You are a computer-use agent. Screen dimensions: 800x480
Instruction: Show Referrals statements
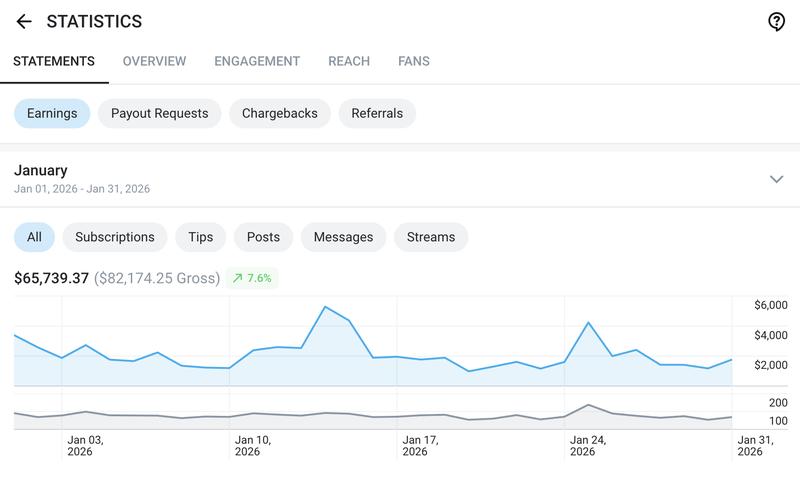click(x=377, y=113)
